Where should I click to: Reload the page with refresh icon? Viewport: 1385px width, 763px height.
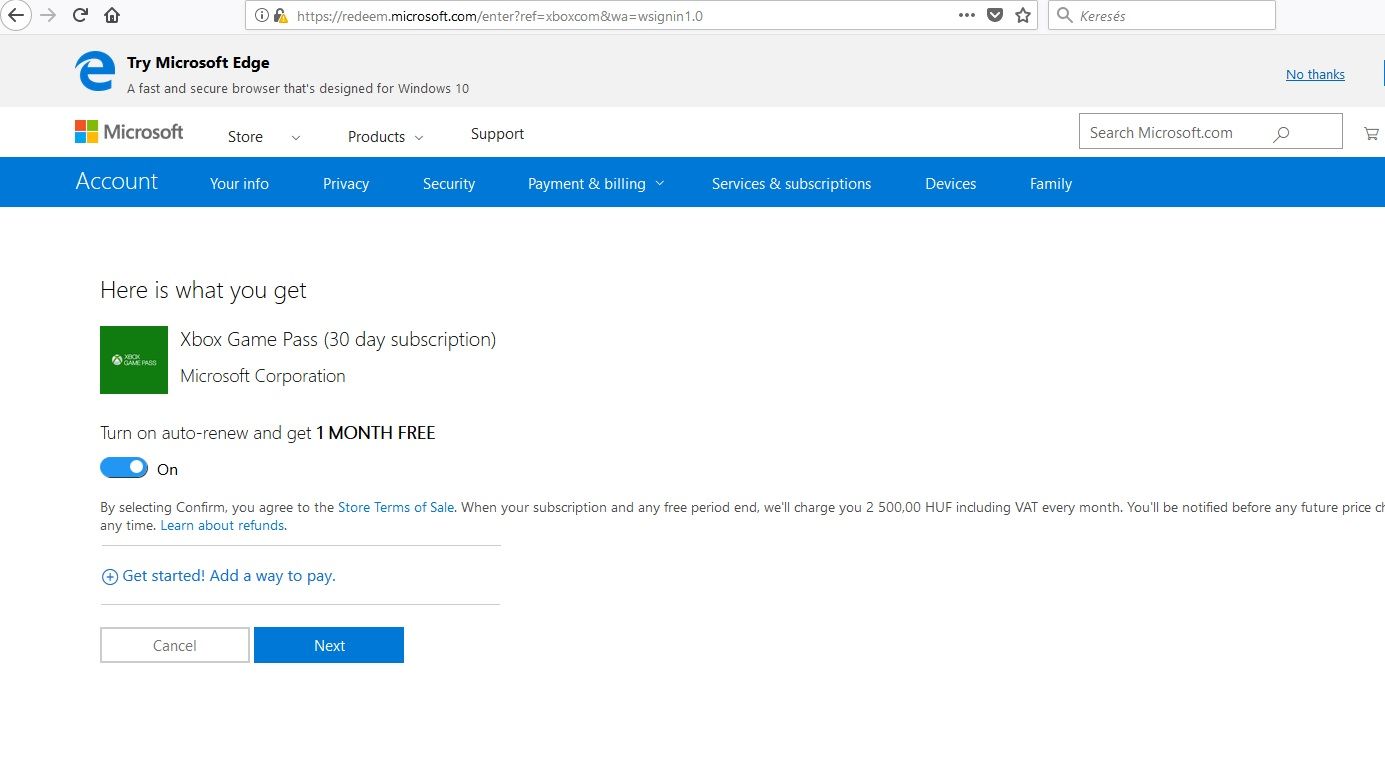[x=80, y=15]
